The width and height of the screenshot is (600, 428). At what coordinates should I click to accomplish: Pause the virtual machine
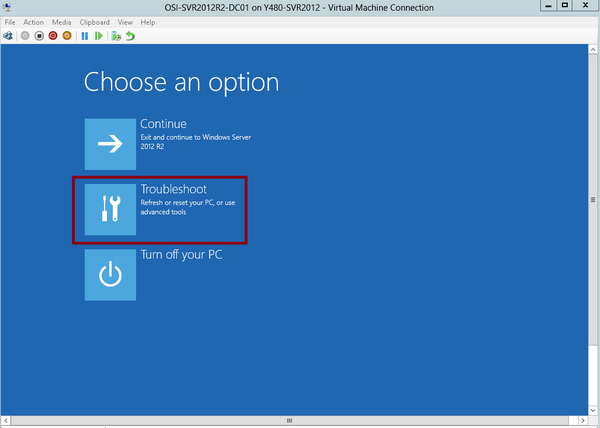pyautogui.click(x=85, y=35)
